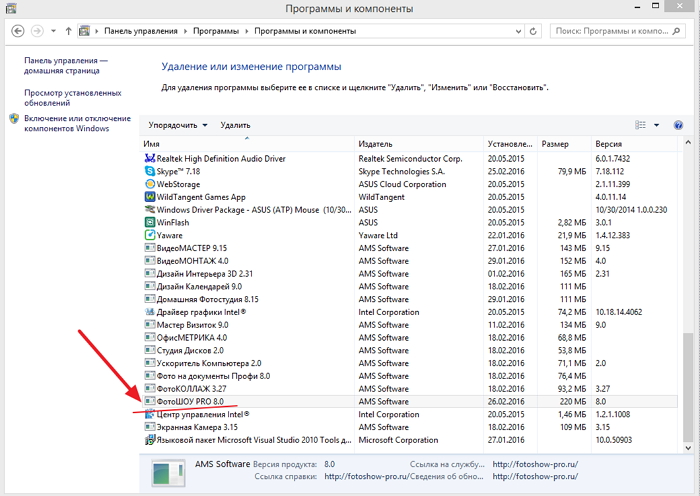
Task: Select the ОфисМЕТРИКА 4.0 icon
Action: point(150,338)
